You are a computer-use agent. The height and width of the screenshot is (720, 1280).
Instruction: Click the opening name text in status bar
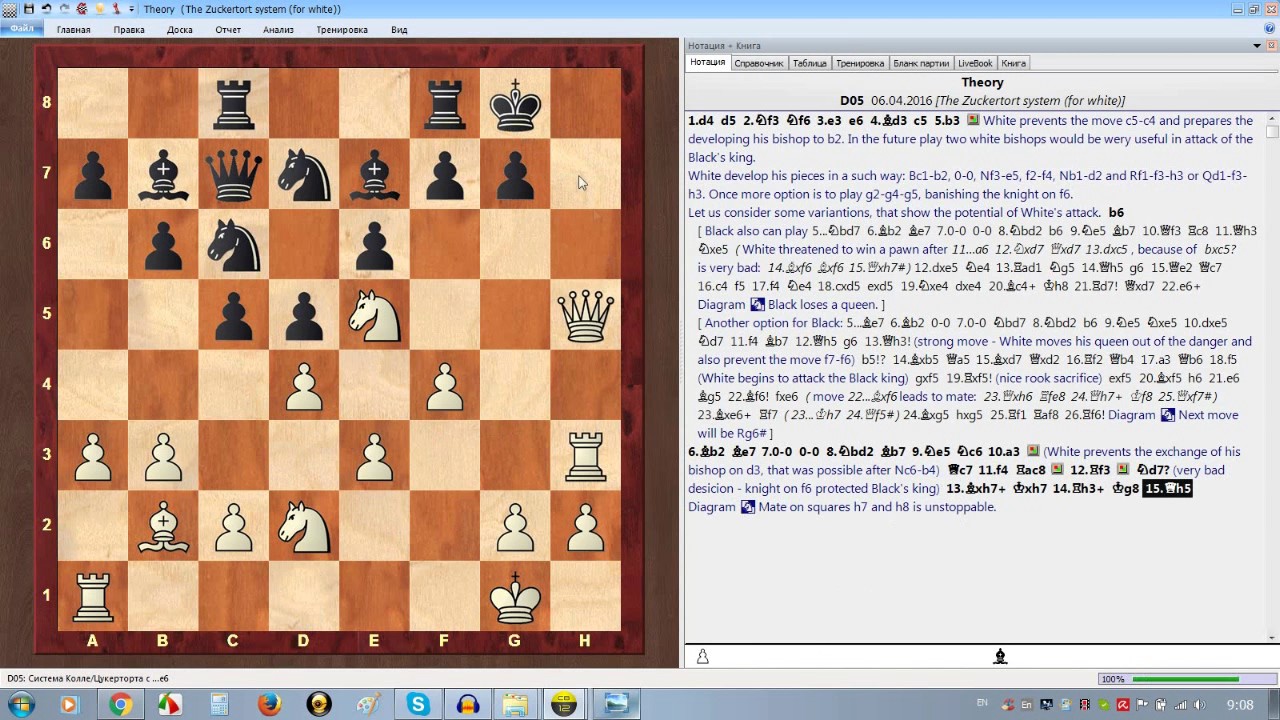click(88, 679)
